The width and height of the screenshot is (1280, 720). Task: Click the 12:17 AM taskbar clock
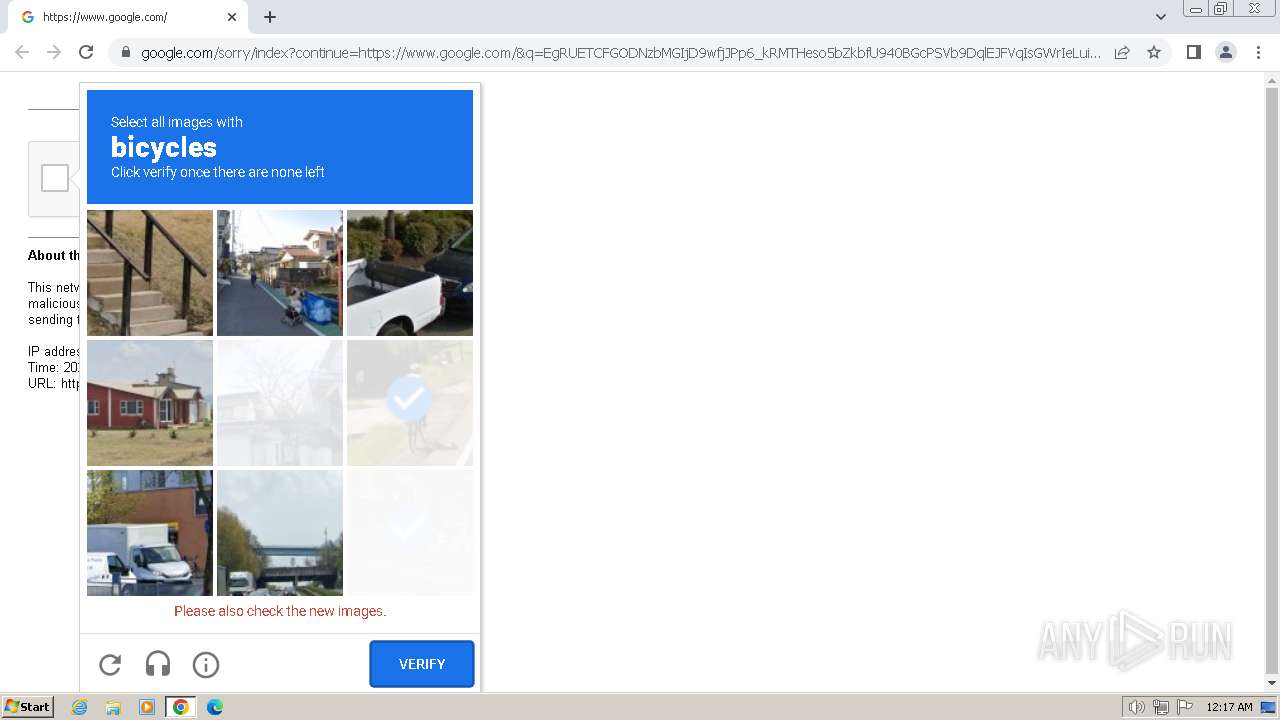coord(1229,707)
